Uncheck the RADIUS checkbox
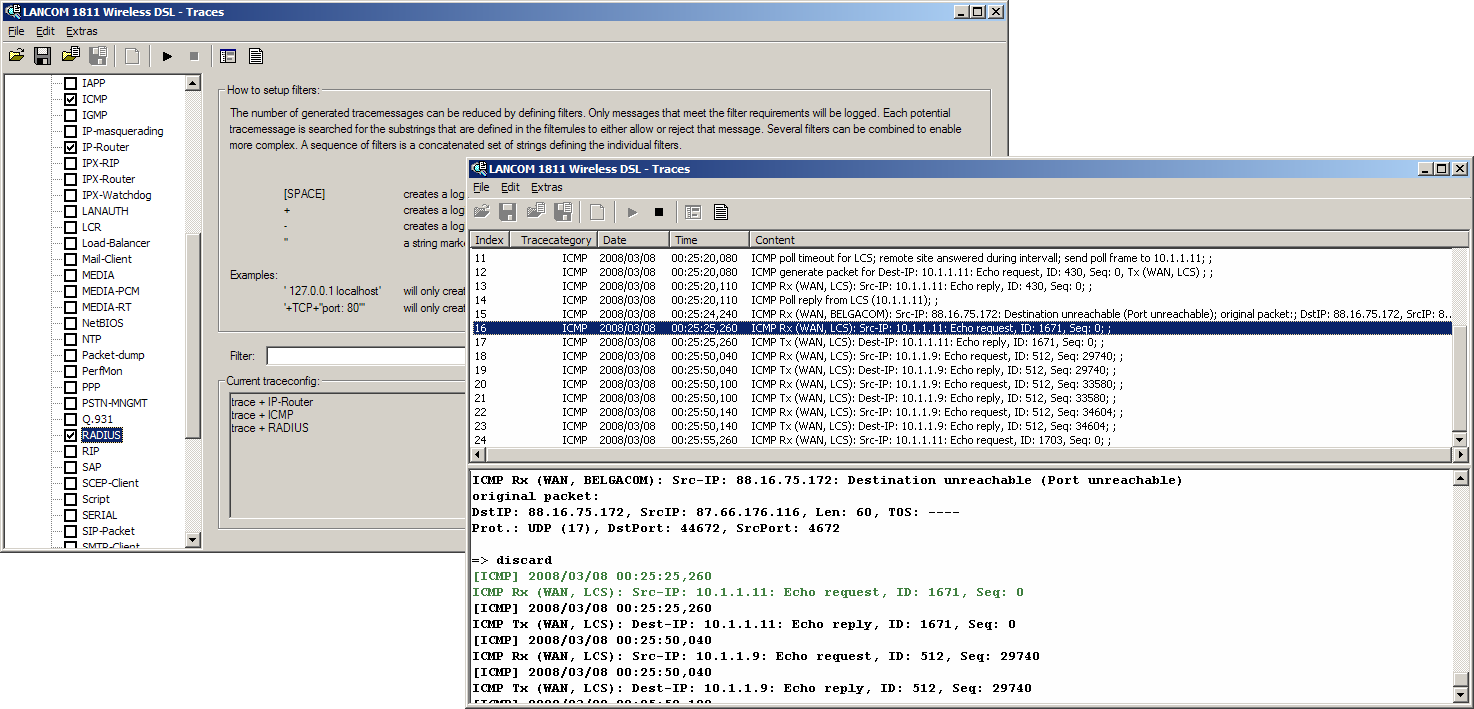The image size is (1474, 709). click(70, 435)
